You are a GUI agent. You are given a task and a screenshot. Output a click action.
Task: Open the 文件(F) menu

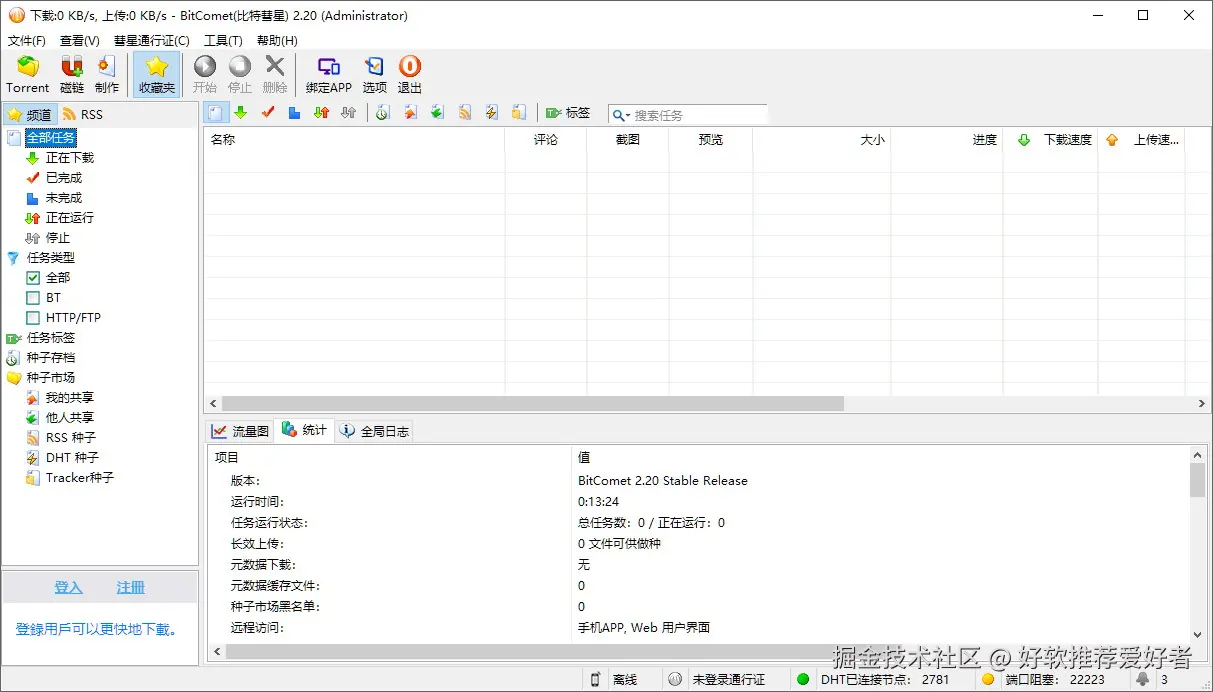click(x=27, y=41)
